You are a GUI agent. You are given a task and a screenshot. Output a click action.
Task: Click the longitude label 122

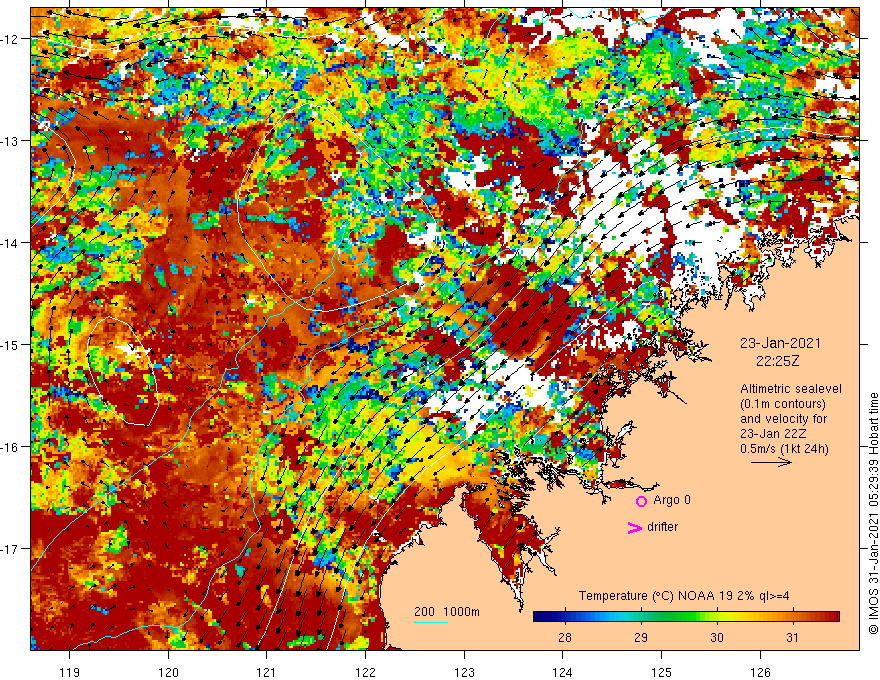pos(365,672)
